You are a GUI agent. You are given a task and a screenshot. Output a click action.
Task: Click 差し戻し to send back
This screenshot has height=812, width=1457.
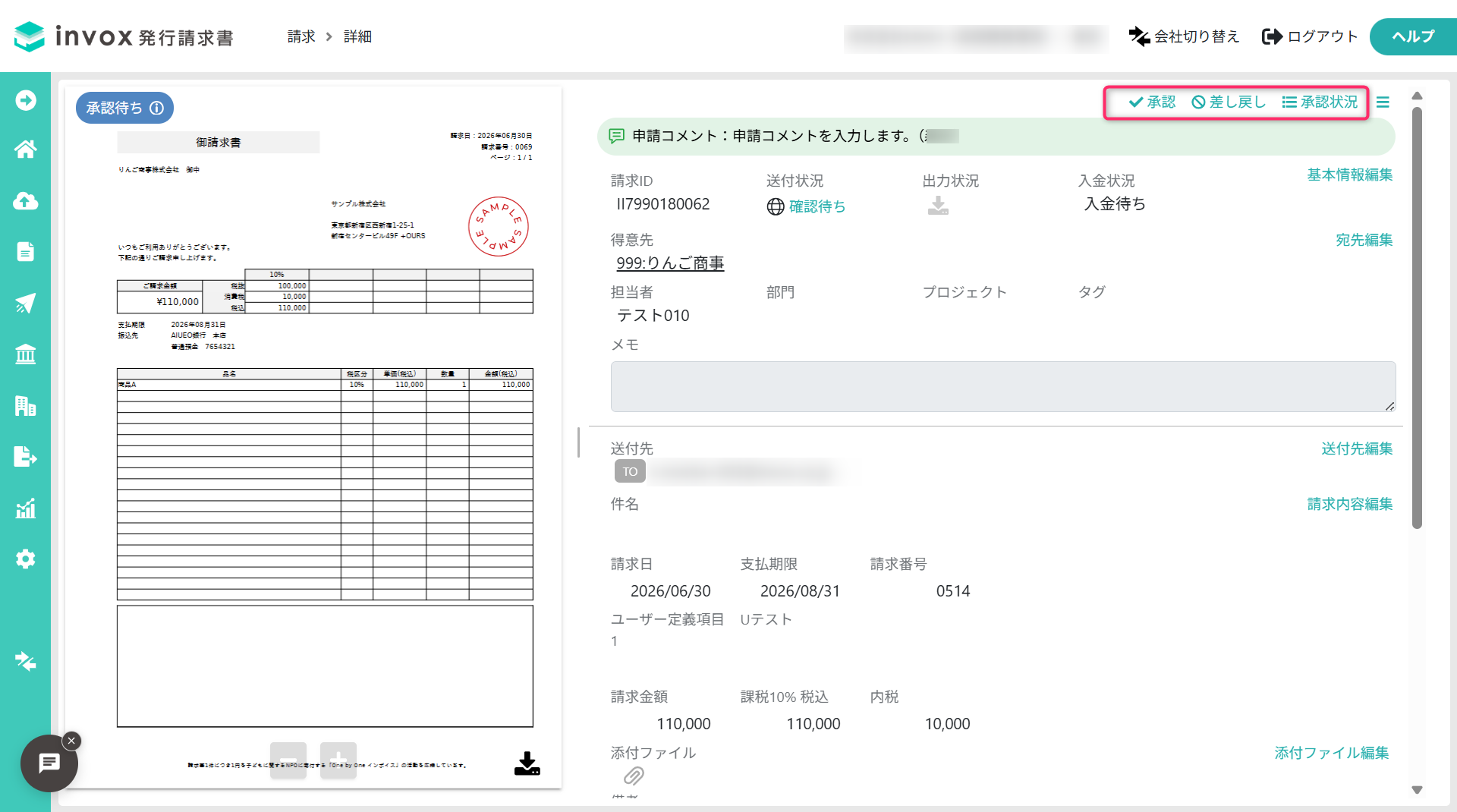1229,102
